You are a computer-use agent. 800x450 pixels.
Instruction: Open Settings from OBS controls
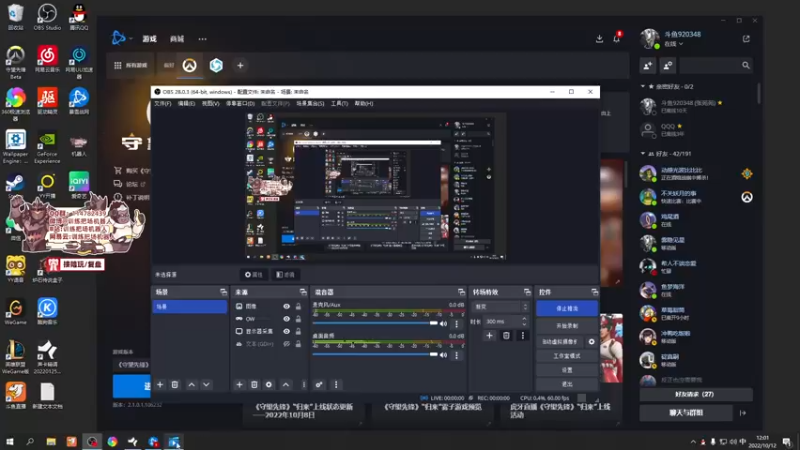pyautogui.click(x=567, y=370)
